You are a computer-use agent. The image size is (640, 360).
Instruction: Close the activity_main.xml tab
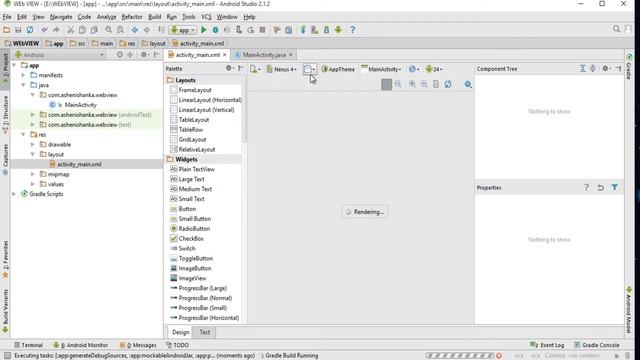click(x=224, y=55)
